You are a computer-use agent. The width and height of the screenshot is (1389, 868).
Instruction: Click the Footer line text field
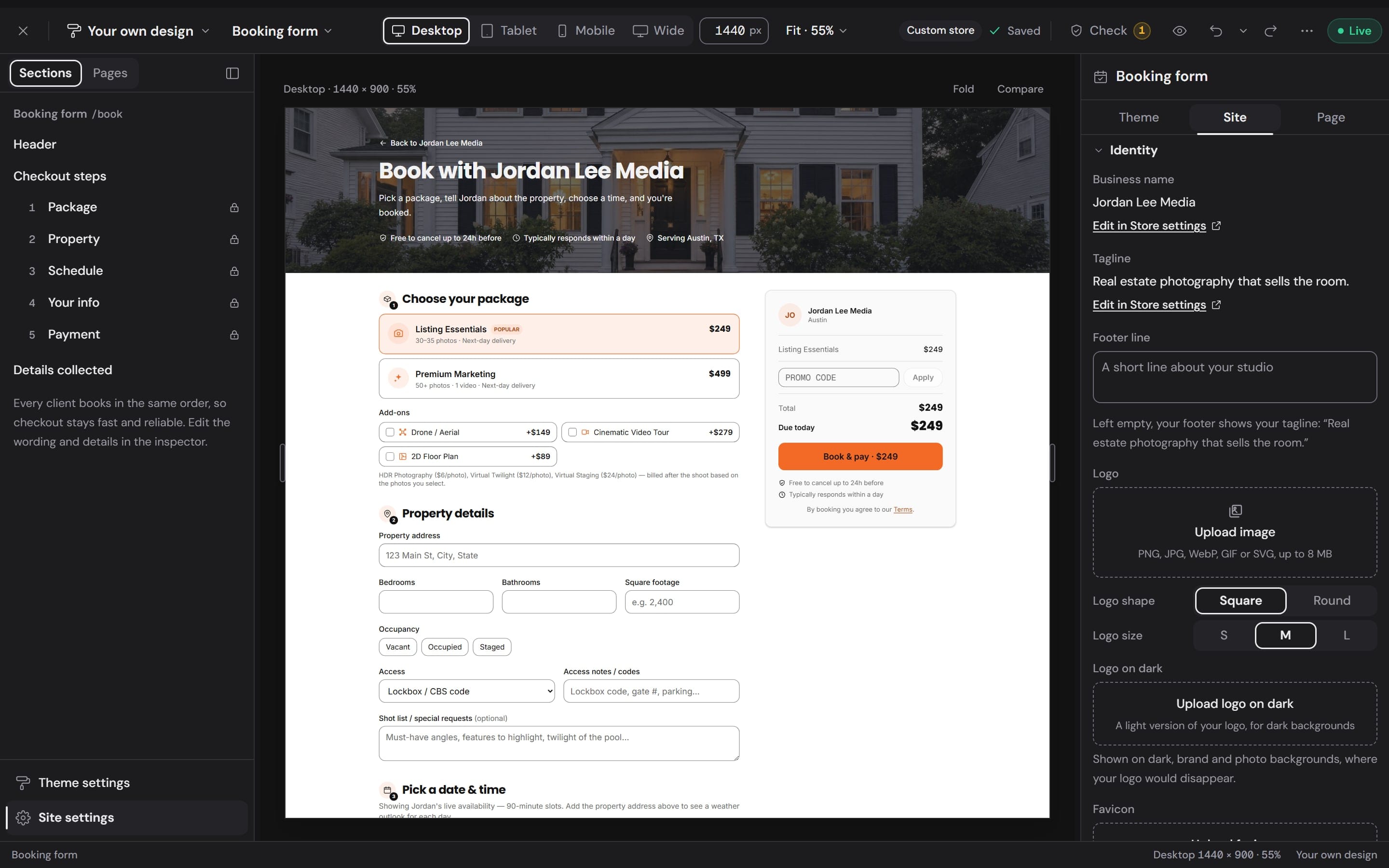(x=1235, y=377)
